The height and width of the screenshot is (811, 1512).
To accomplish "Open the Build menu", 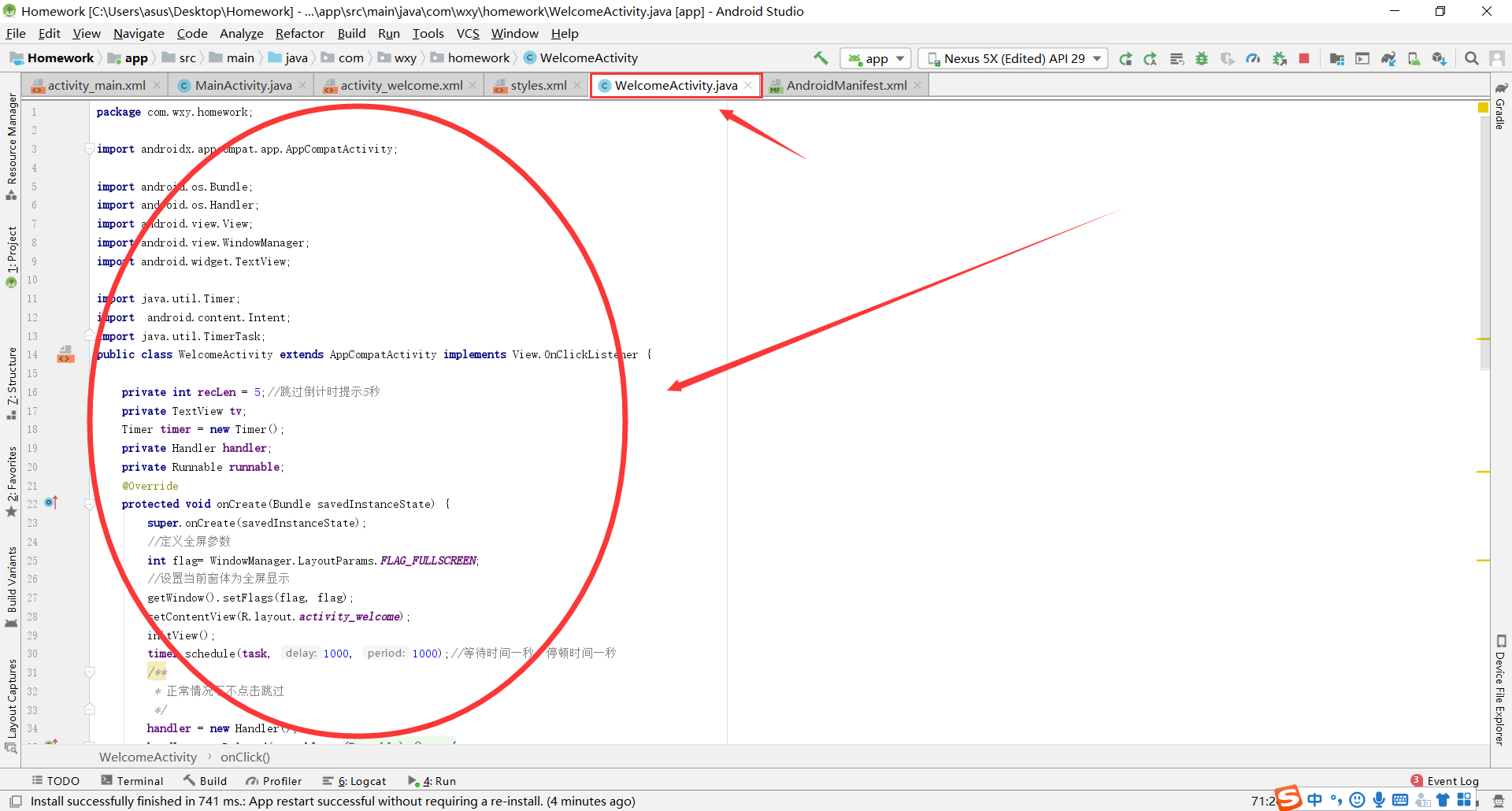I will [x=351, y=33].
